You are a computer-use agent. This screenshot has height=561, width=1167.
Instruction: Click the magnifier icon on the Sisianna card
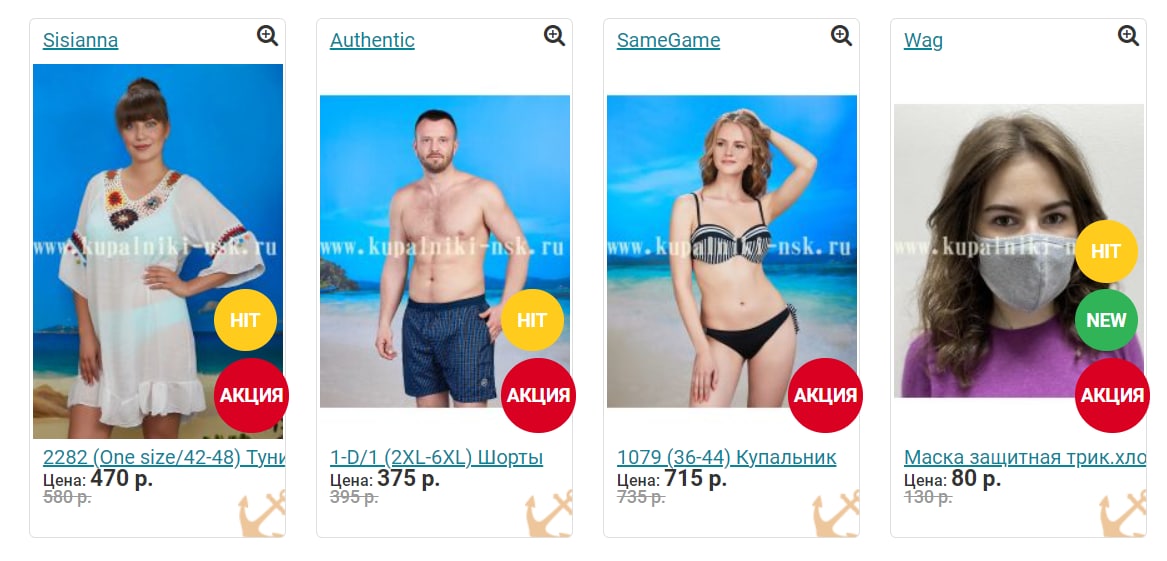pos(267,35)
